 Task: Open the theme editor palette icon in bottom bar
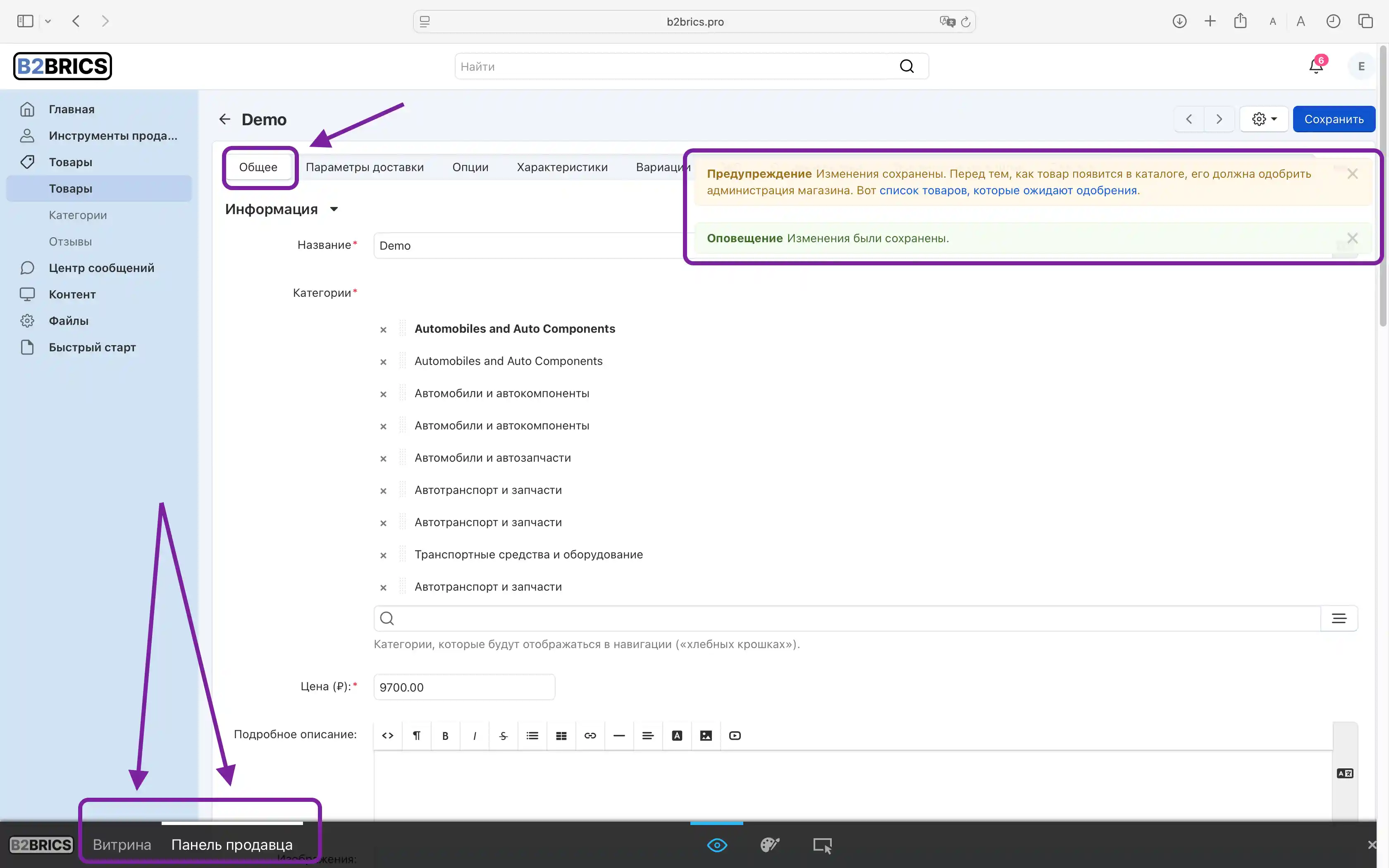point(770,845)
